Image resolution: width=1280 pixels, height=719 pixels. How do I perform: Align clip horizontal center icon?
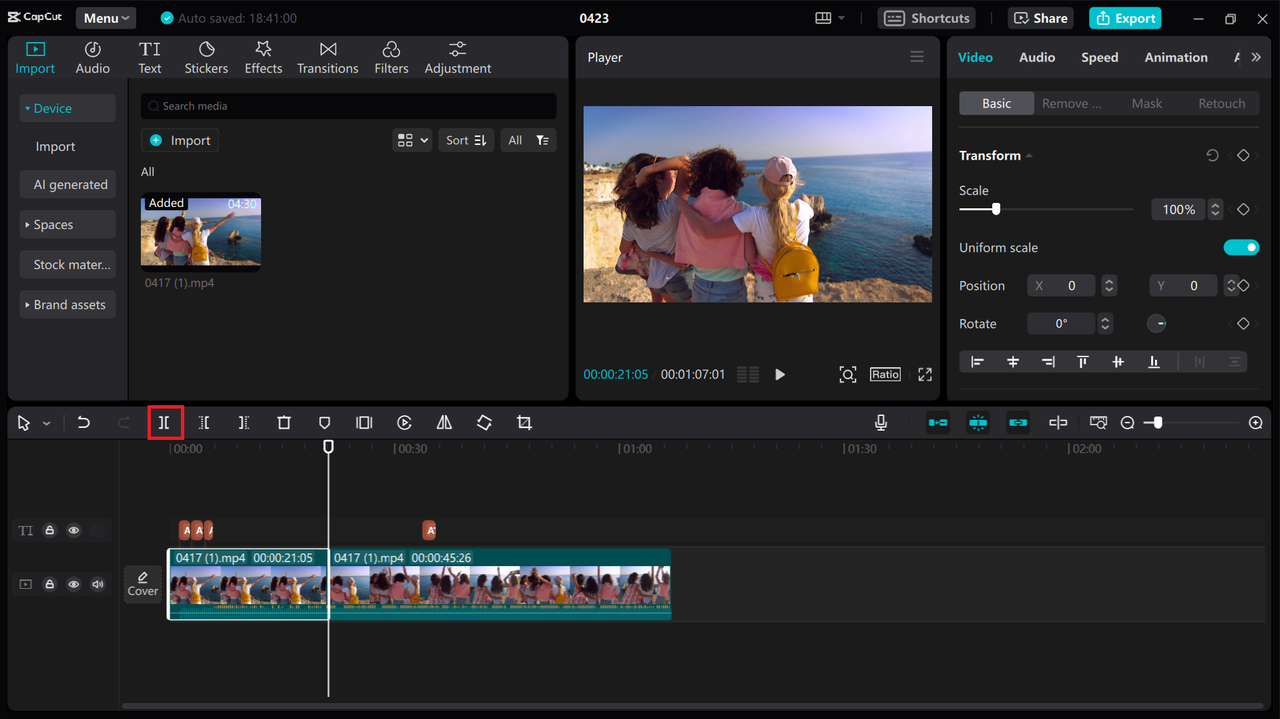tap(1013, 362)
